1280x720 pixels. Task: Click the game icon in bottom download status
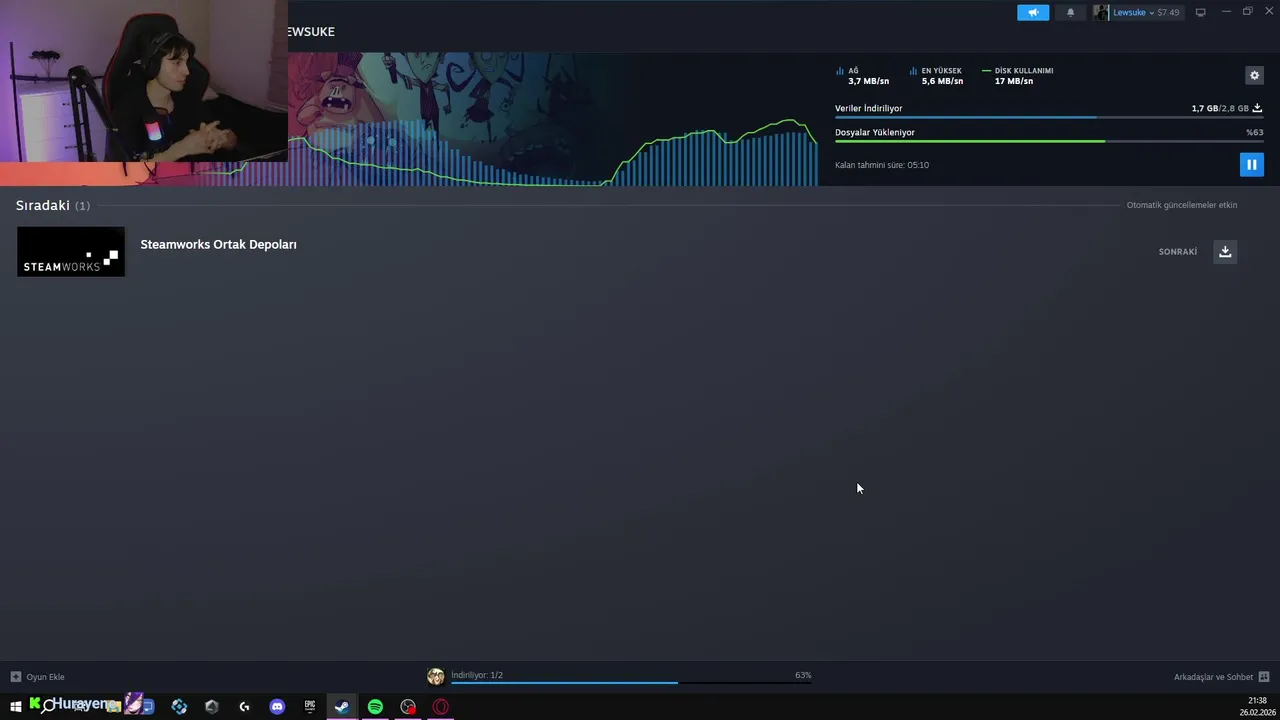tap(436, 677)
